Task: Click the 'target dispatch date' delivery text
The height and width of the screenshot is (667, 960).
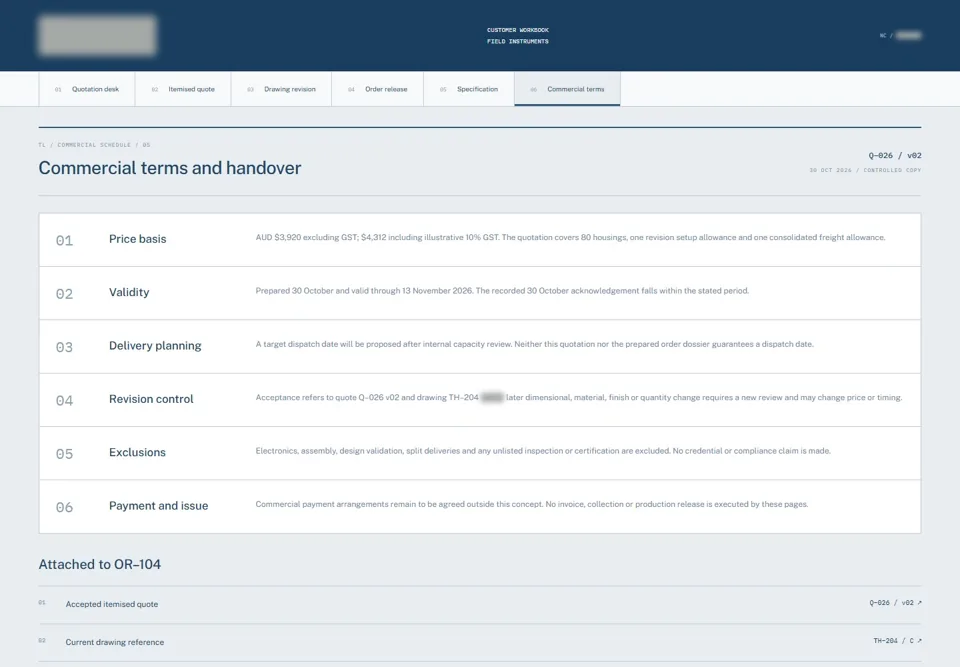Action: pos(534,344)
